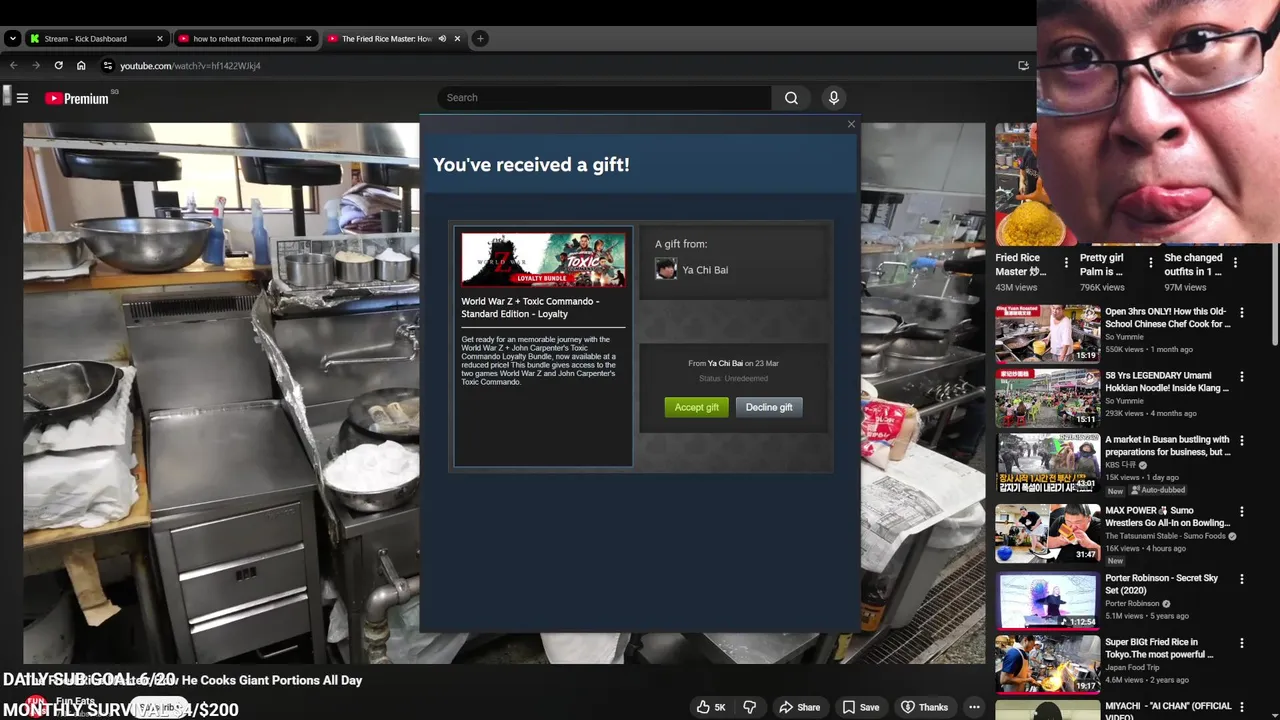The width and height of the screenshot is (1280, 720).
Task: Open 'She changed outfits in 1' short
Action: (1193, 264)
